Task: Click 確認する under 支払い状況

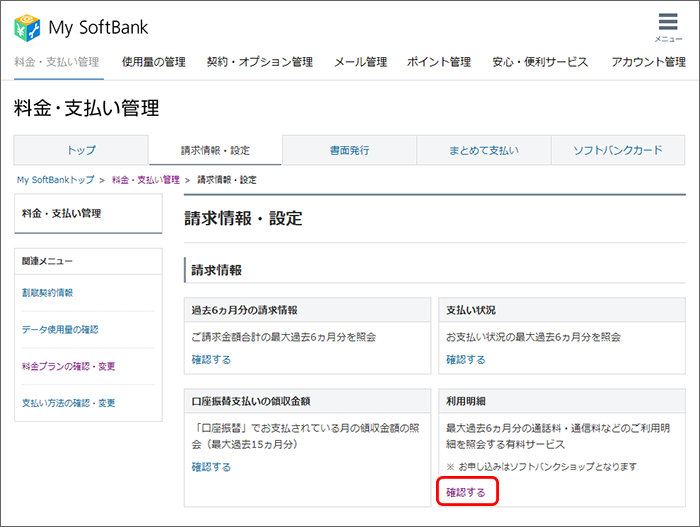Action: pyautogui.click(x=466, y=359)
